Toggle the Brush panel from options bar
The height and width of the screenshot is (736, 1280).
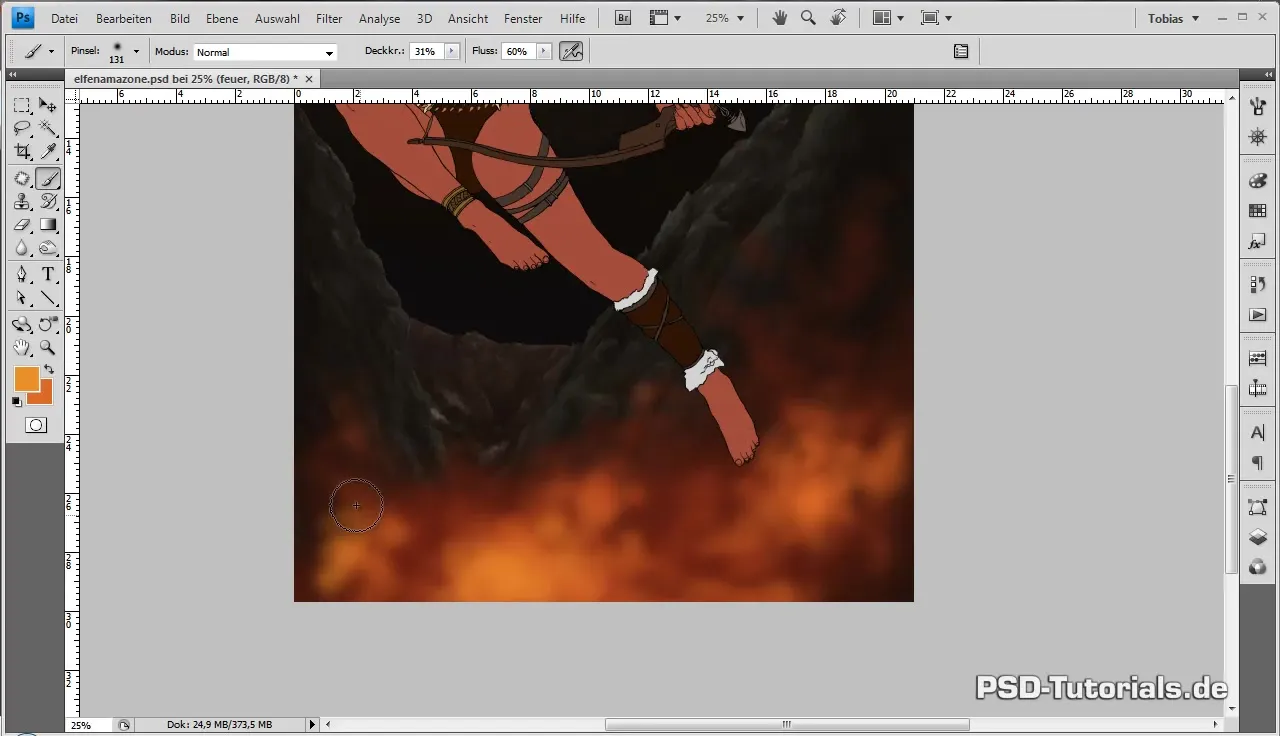pos(961,51)
